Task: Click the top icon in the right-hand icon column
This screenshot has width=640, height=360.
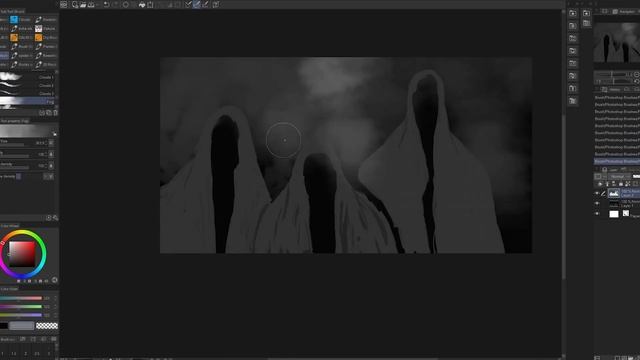Action: click(x=573, y=13)
